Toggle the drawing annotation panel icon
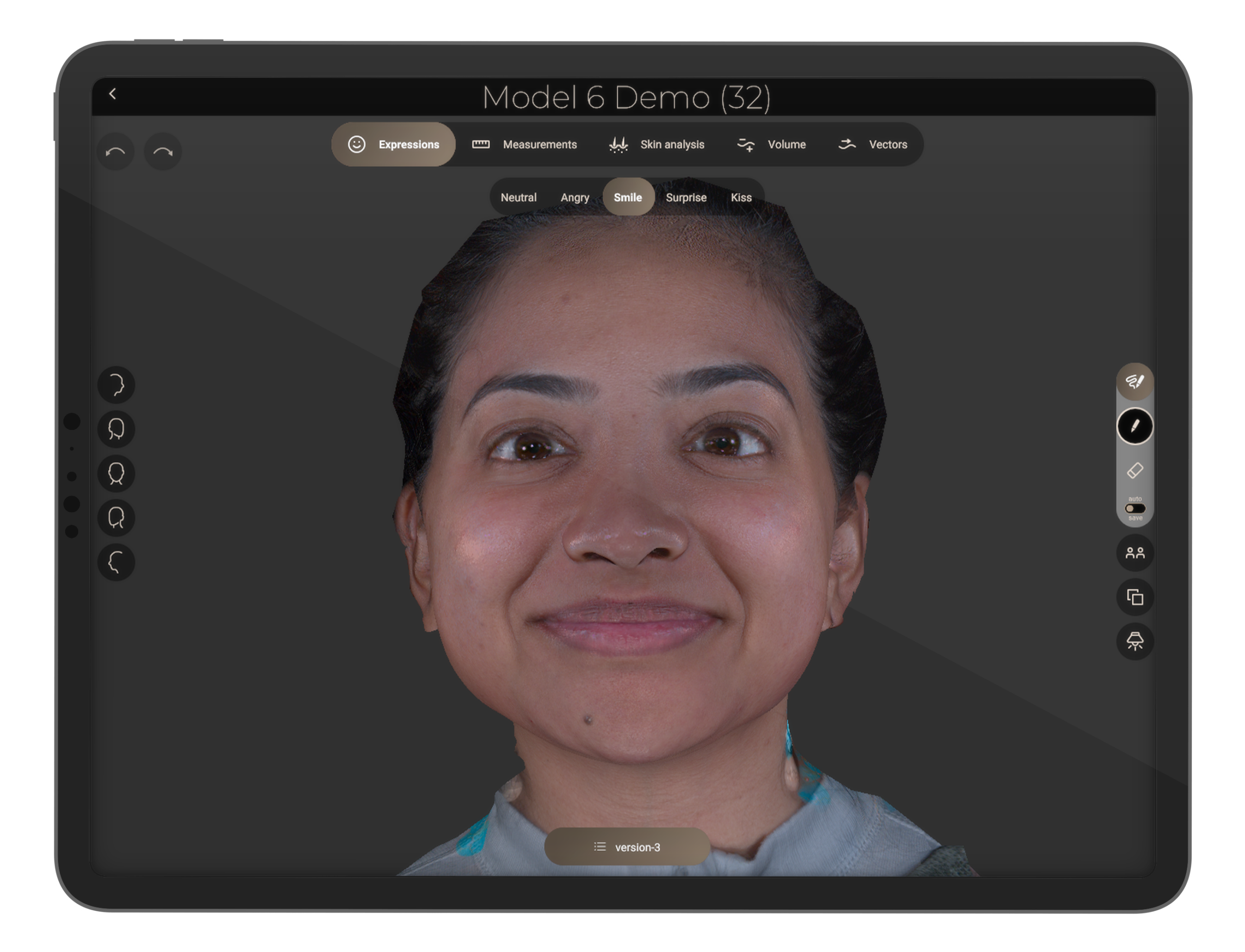The height and width of the screenshot is (952, 1245). (1135, 381)
